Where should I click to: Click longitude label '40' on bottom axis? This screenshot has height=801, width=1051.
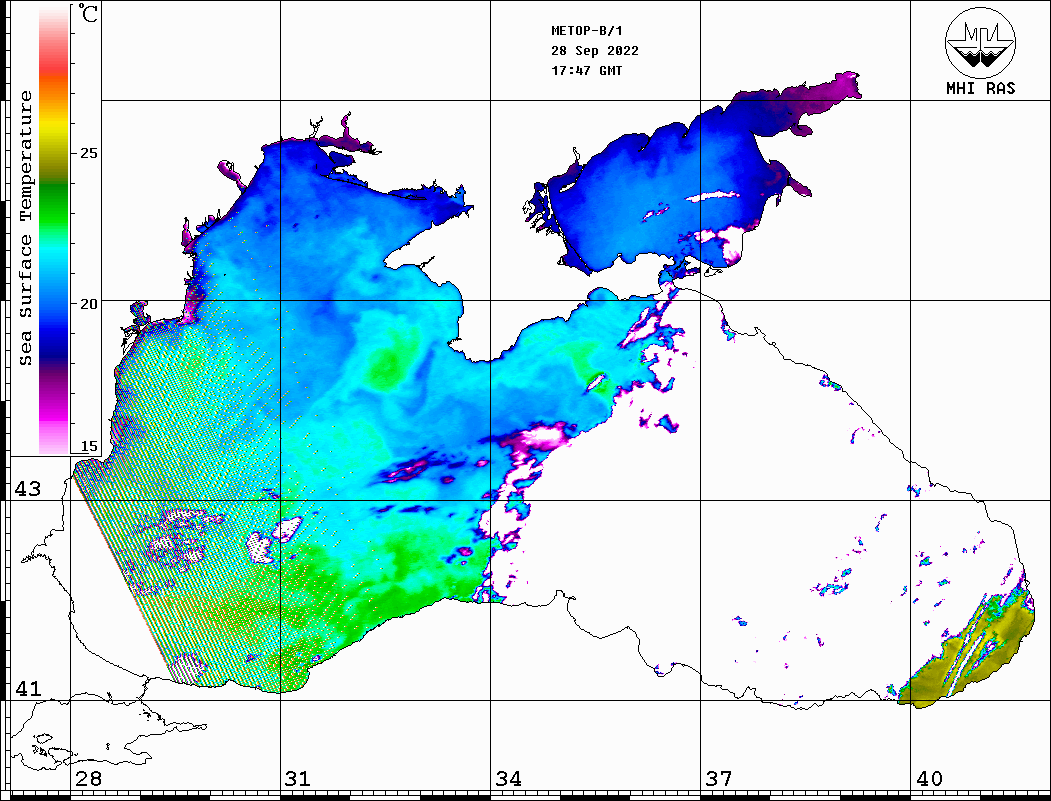(x=929, y=778)
